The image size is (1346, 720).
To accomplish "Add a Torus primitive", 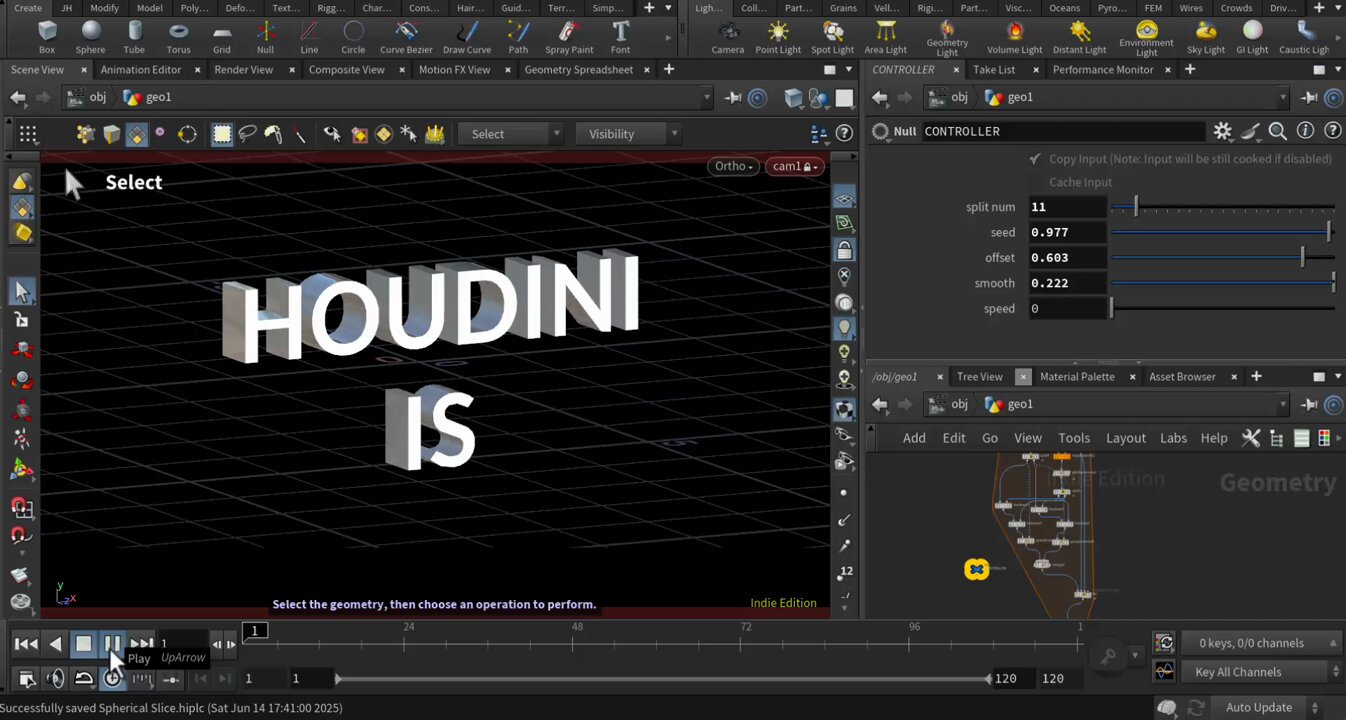I will (178, 37).
